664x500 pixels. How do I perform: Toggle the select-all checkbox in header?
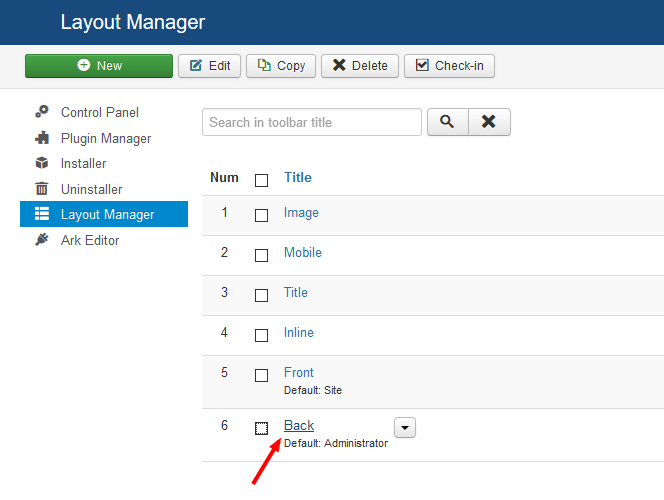tap(262, 180)
